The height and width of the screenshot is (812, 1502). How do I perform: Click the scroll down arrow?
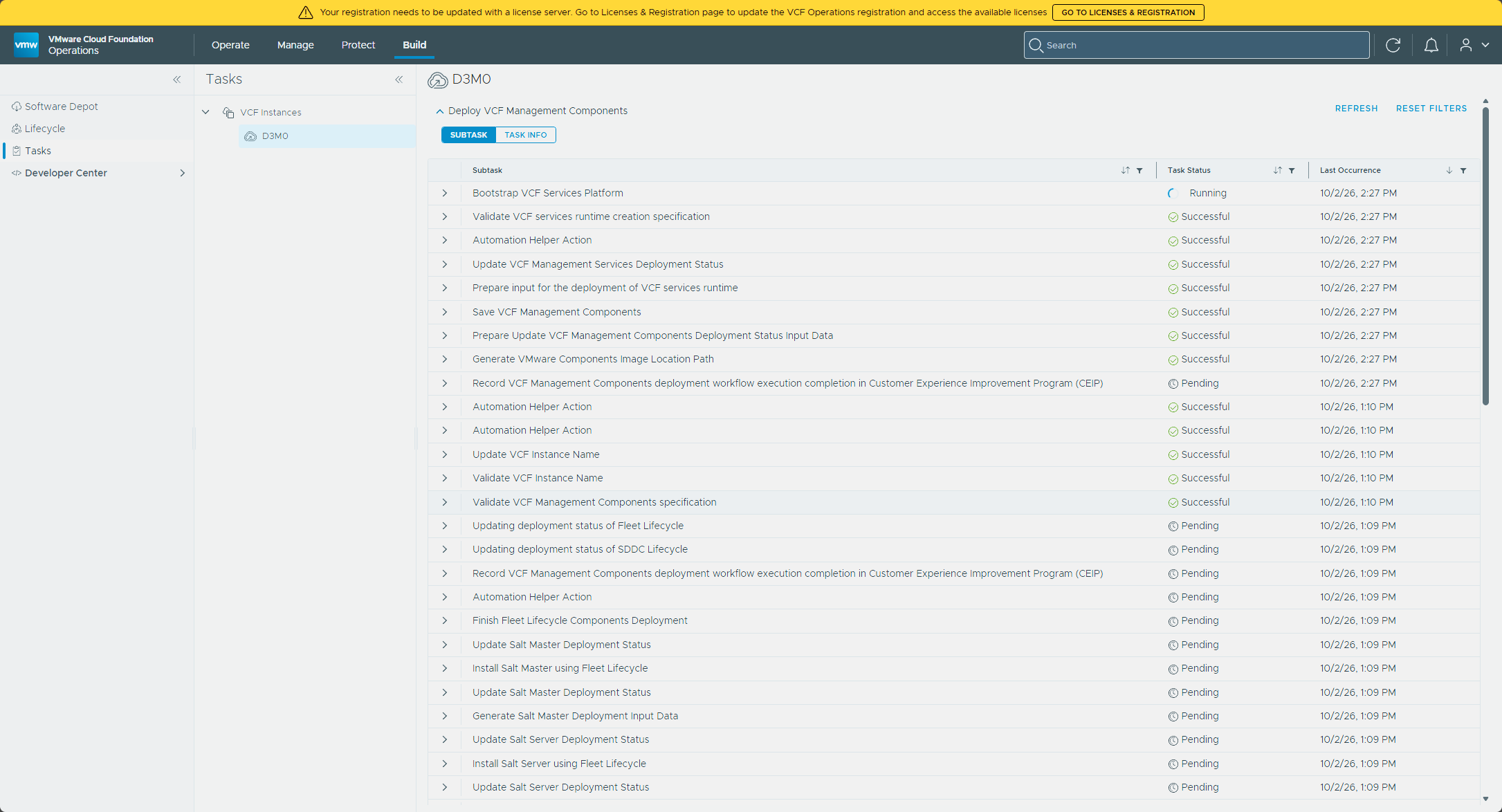(x=1485, y=800)
